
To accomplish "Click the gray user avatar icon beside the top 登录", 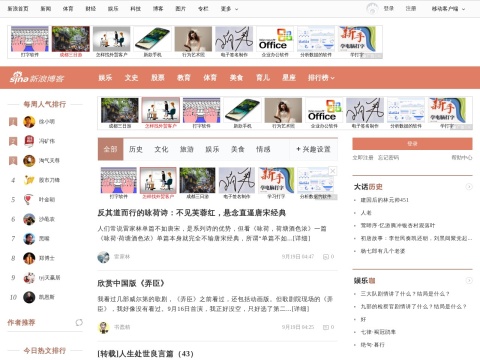I will pos(372,9).
